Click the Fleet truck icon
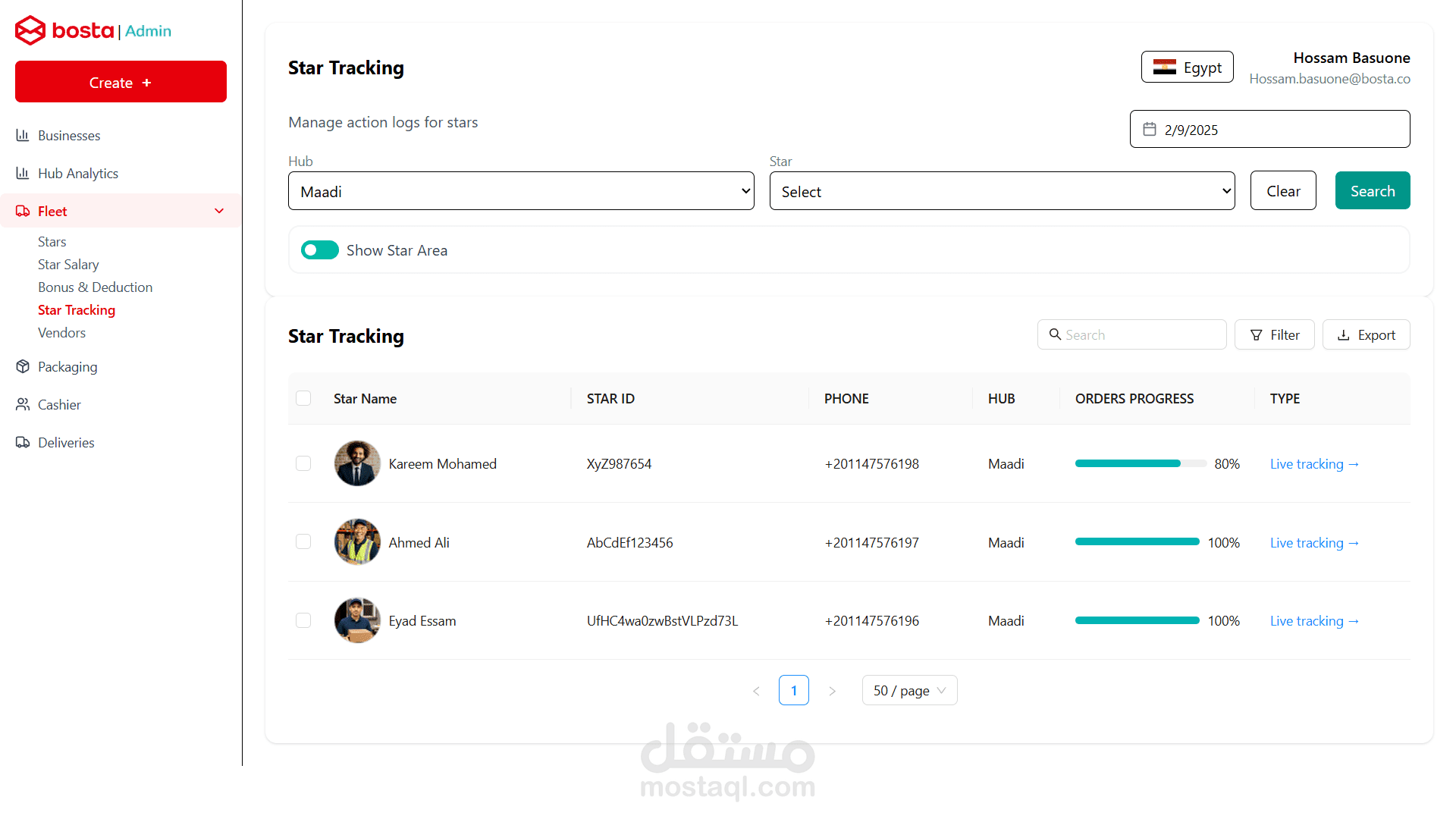 pyautogui.click(x=23, y=211)
